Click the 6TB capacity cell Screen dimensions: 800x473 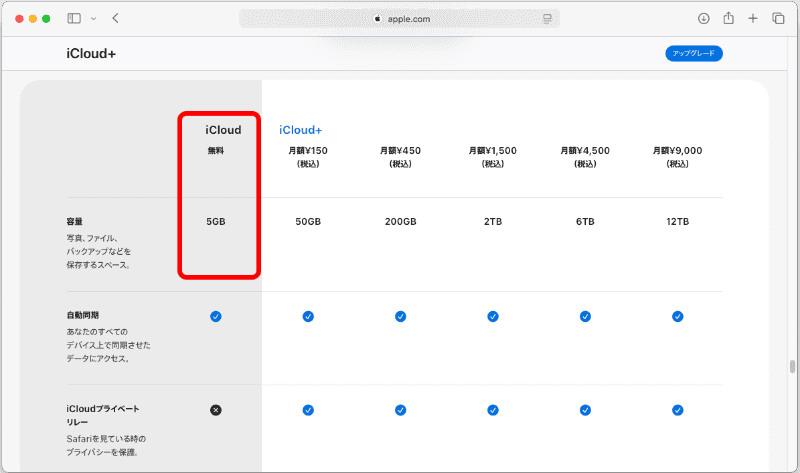click(585, 221)
